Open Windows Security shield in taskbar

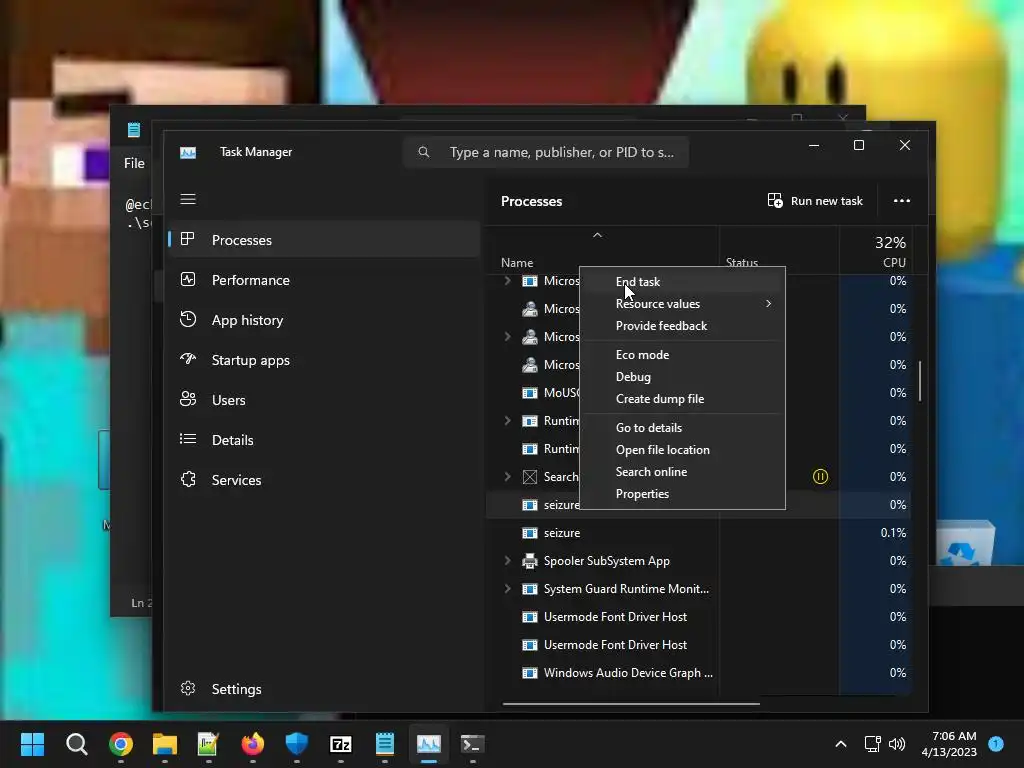296,744
